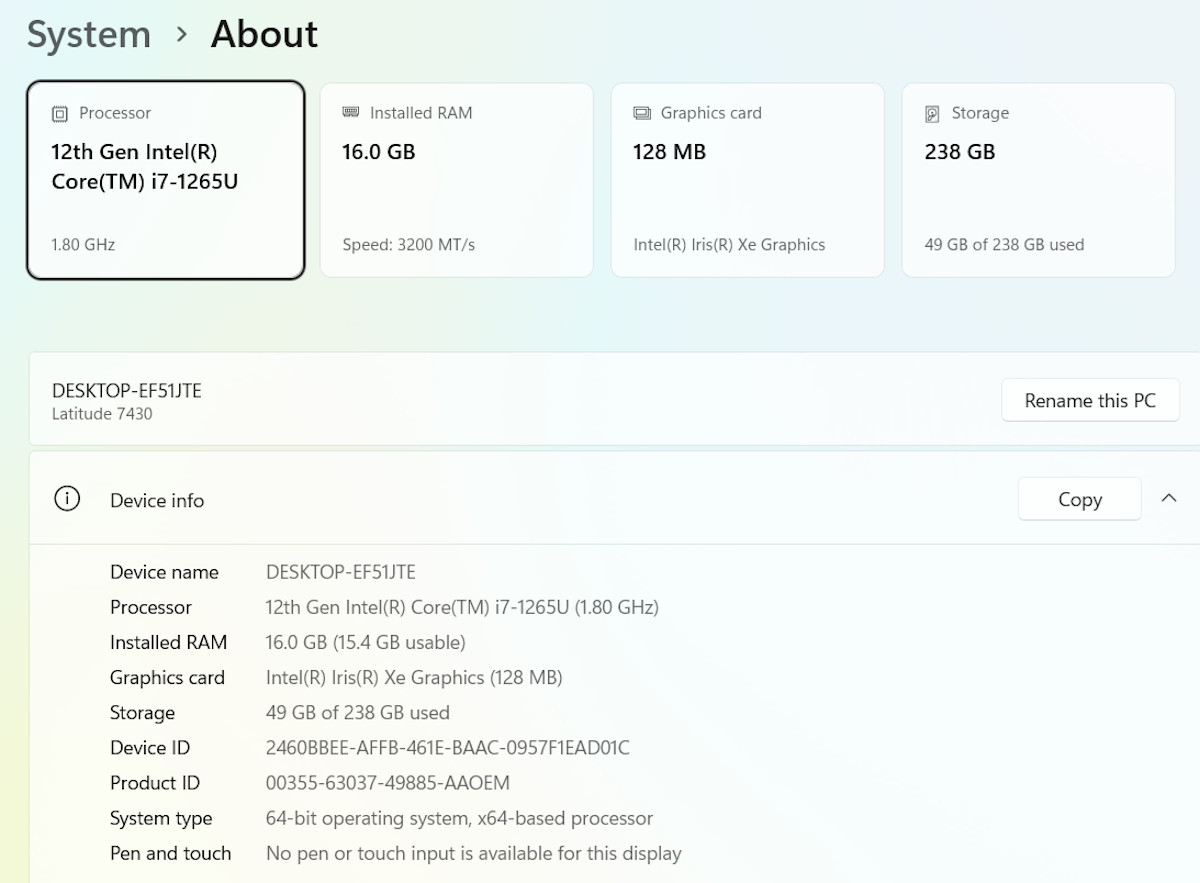The height and width of the screenshot is (883, 1200).
Task: Click the Device name value DESKTOP-EF51JTE
Action: click(x=341, y=572)
